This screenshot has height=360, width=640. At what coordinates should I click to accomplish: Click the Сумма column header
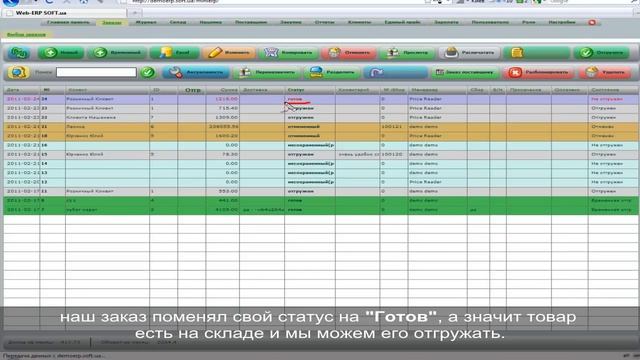[x=222, y=90]
